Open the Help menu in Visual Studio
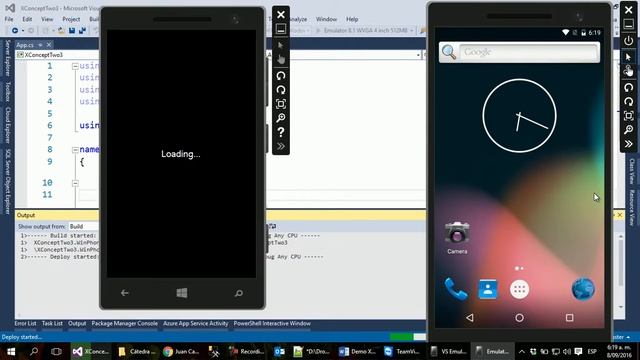Image resolution: width=640 pixels, height=360 pixels. pos(352,19)
